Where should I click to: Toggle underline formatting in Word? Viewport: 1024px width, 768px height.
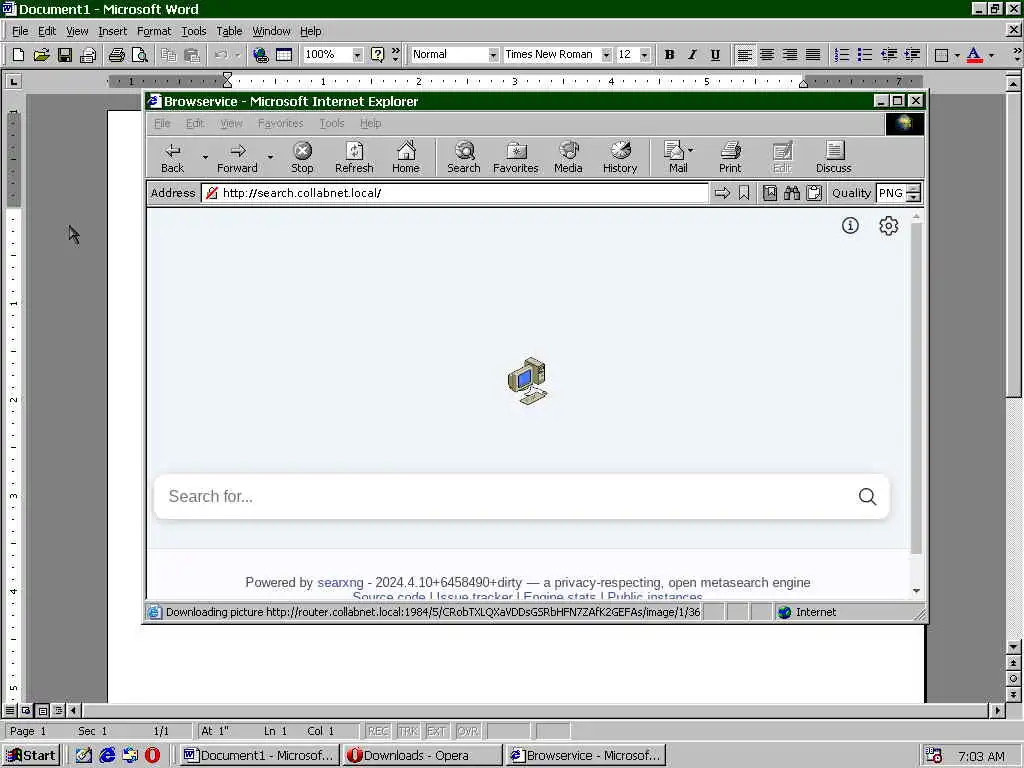point(715,55)
